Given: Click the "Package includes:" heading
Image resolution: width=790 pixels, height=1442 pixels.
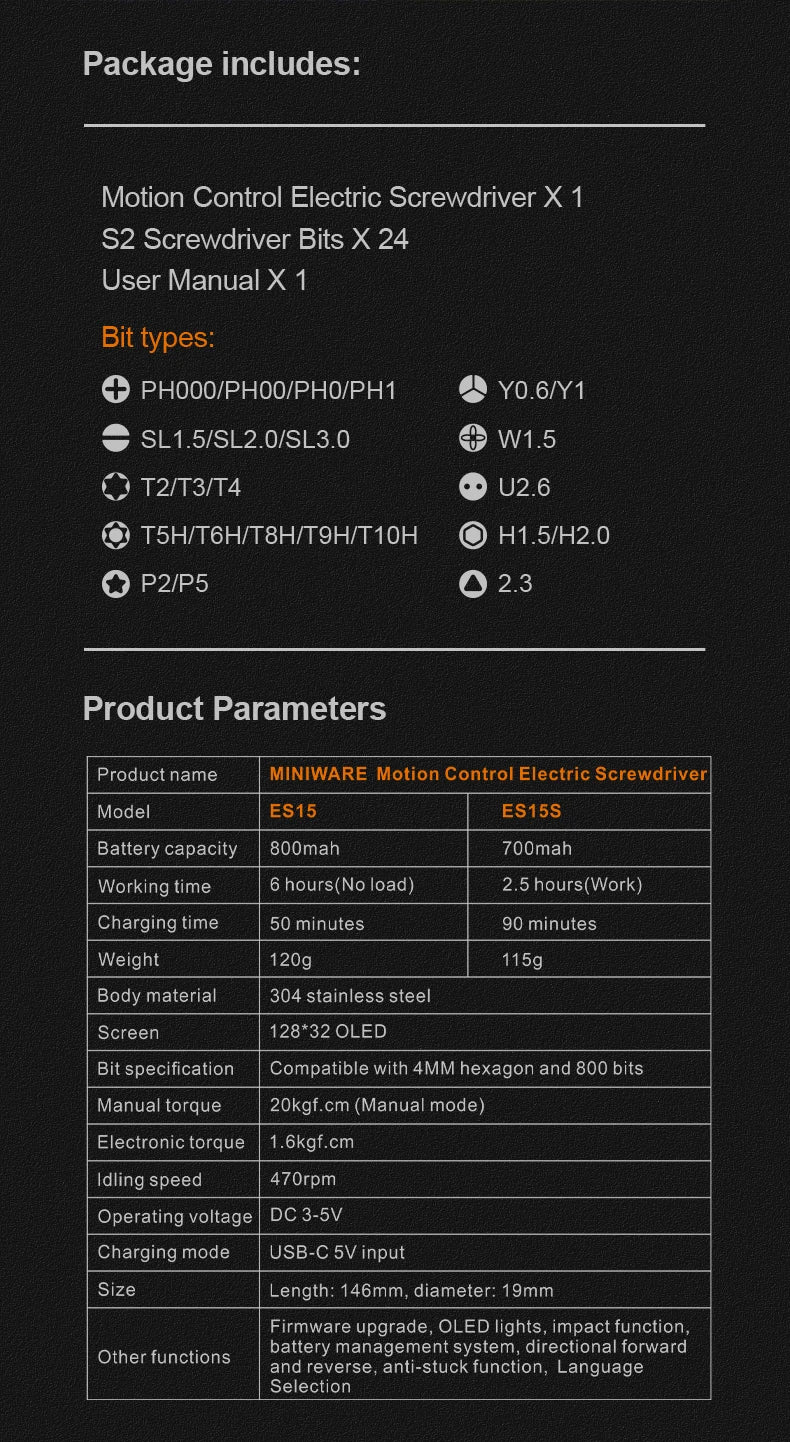Looking at the screenshot, I should pos(221,64).
